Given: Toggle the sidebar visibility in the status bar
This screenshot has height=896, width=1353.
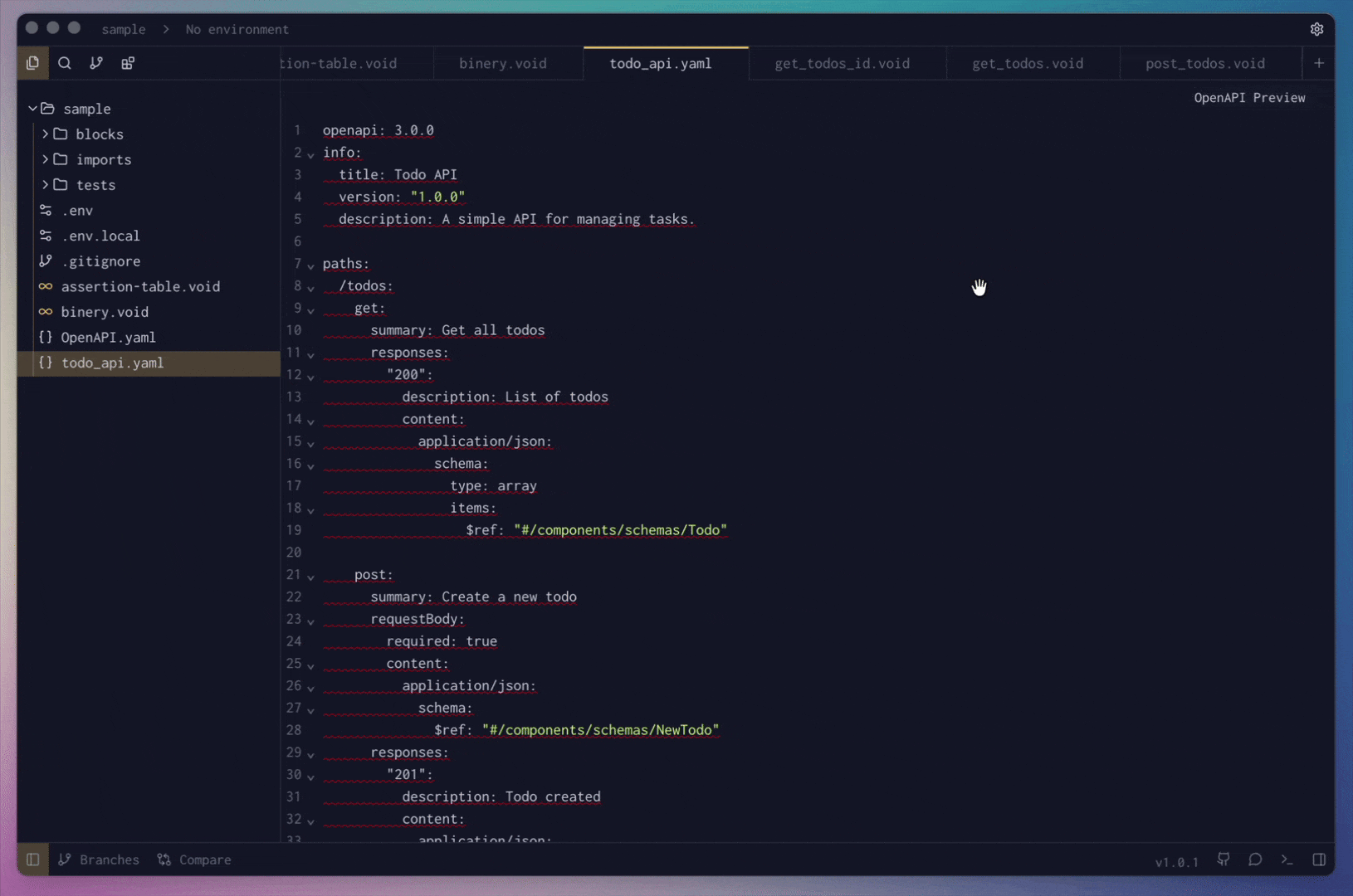Looking at the screenshot, I should [32, 859].
